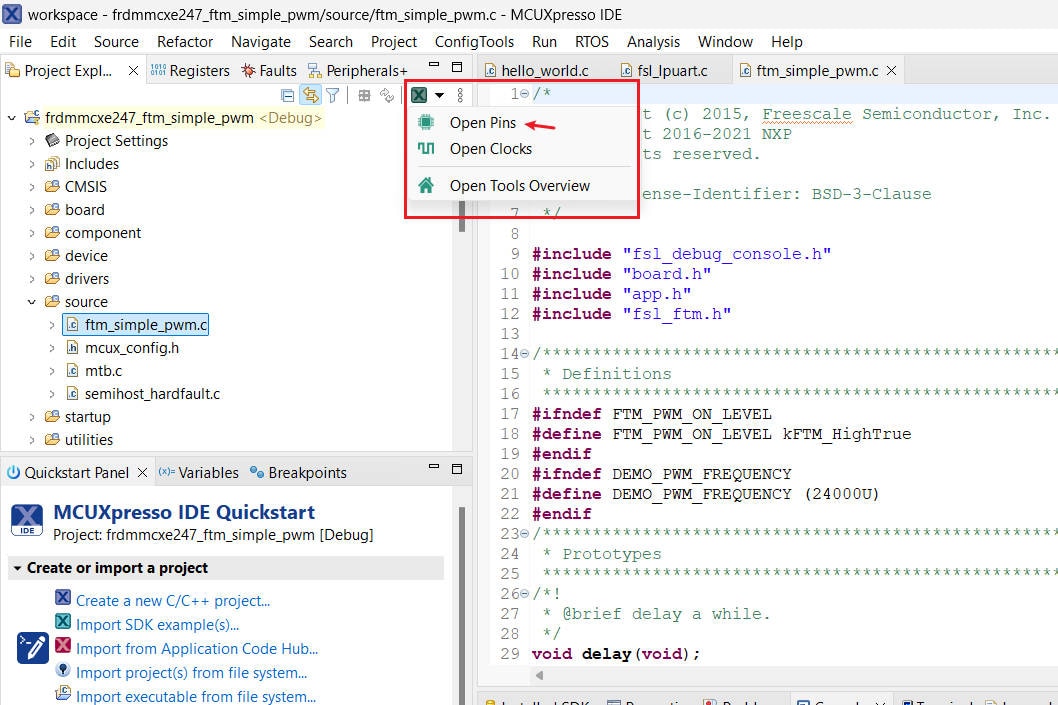Click Open Tools Overview menu entry
Screen dimensions: 1058x705
[519, 186]
